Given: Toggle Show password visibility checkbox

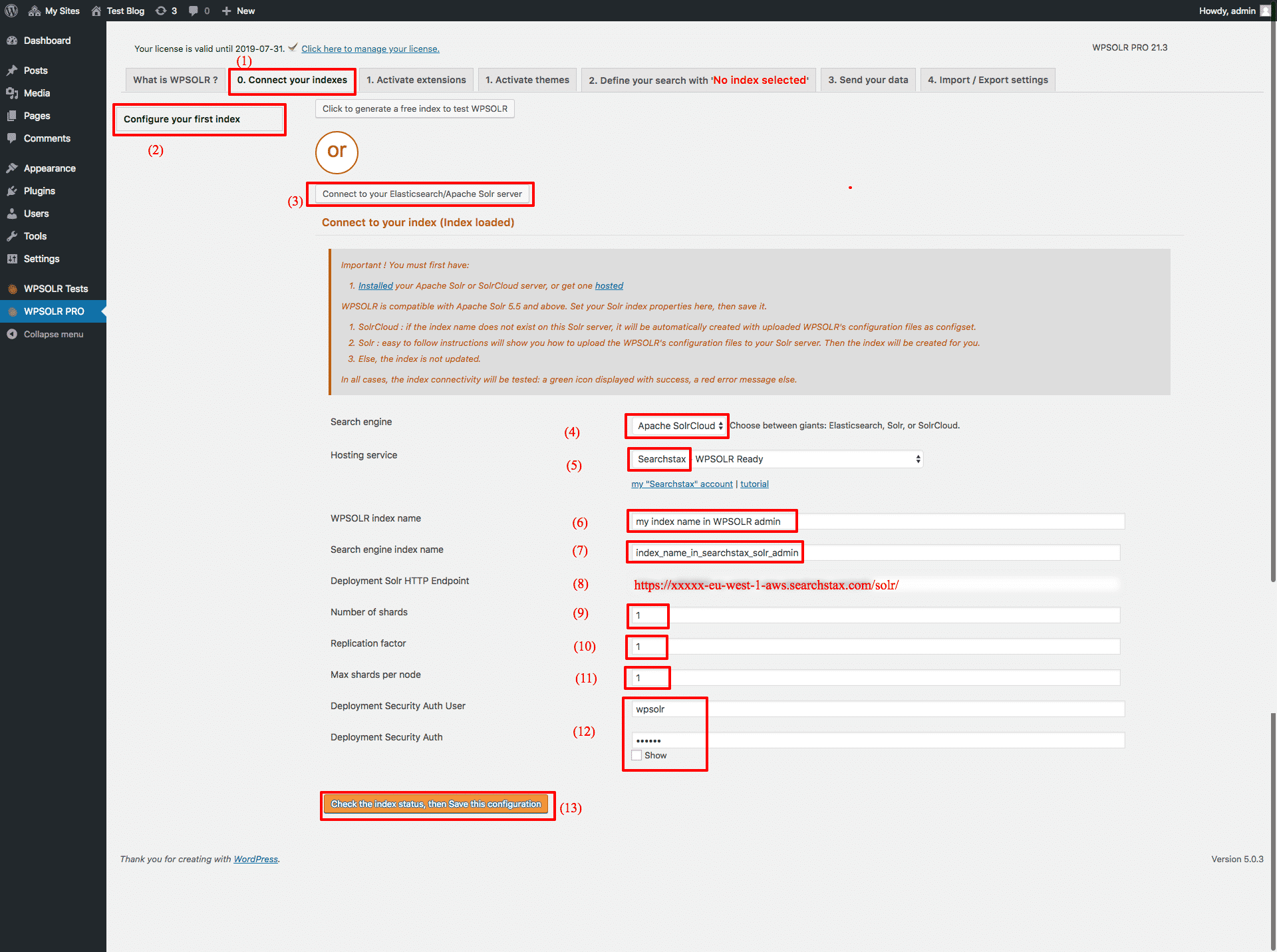Looking at the screenshot, I should pyautogui.click(x=636, y=756).
